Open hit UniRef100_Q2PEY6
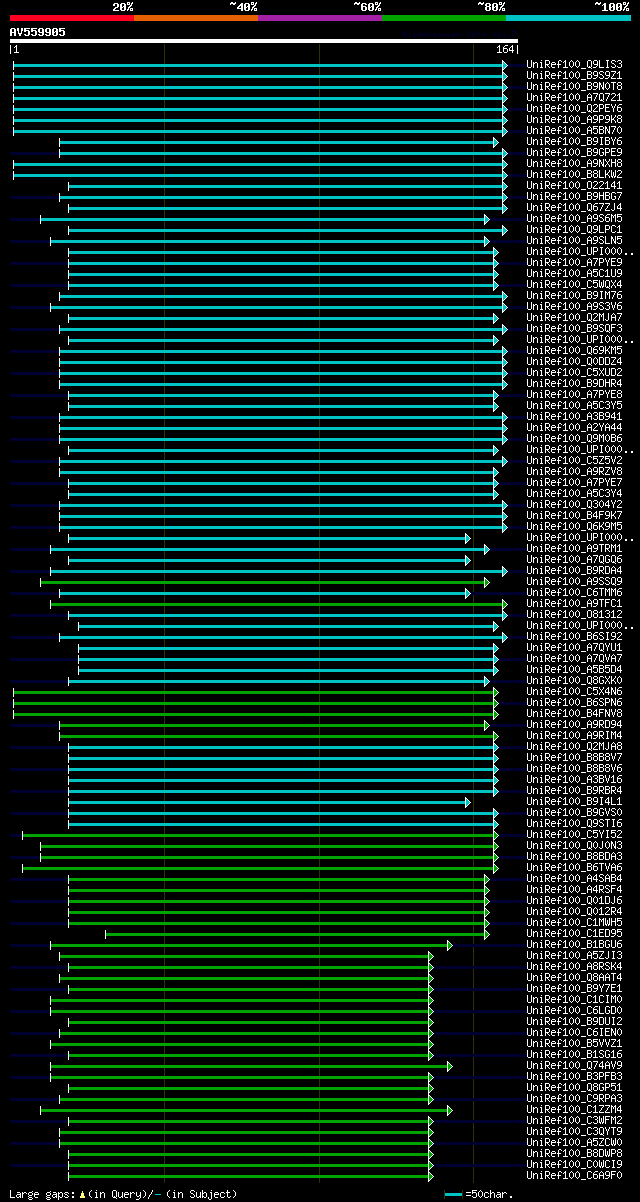640x1202 pixels. (x=575, y=109)
